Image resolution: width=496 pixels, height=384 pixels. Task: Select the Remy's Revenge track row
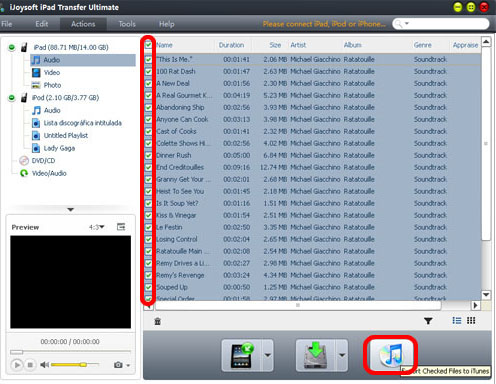(313, 275)
